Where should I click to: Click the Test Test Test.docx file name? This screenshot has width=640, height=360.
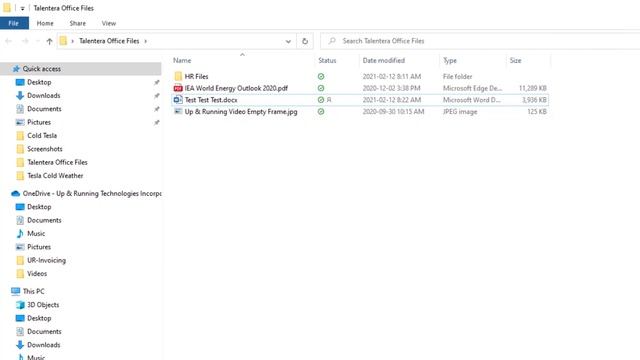(211, 100)
